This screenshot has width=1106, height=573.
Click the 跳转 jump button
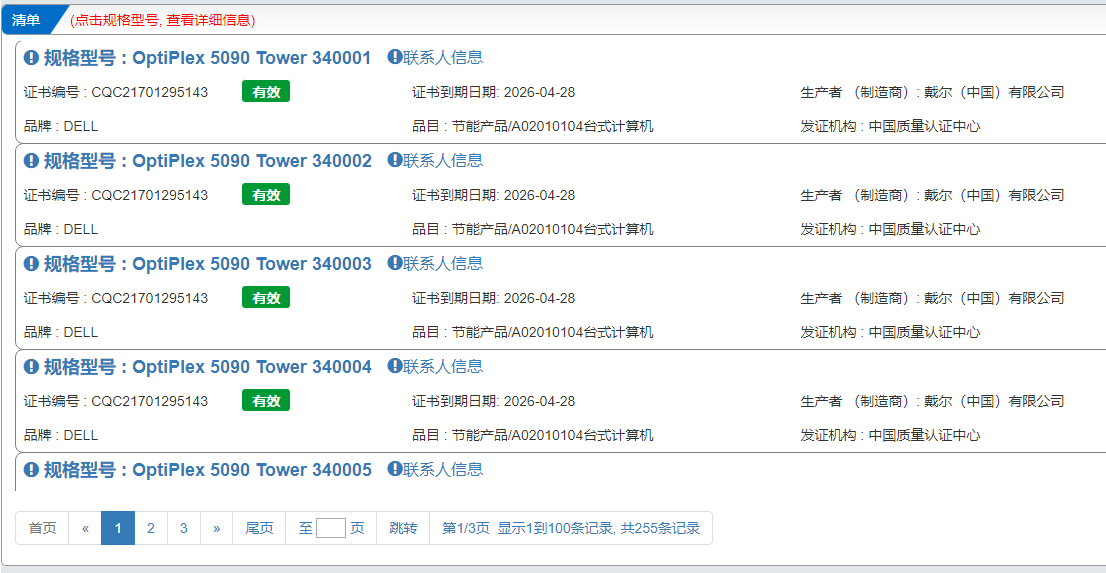[403, 528]
